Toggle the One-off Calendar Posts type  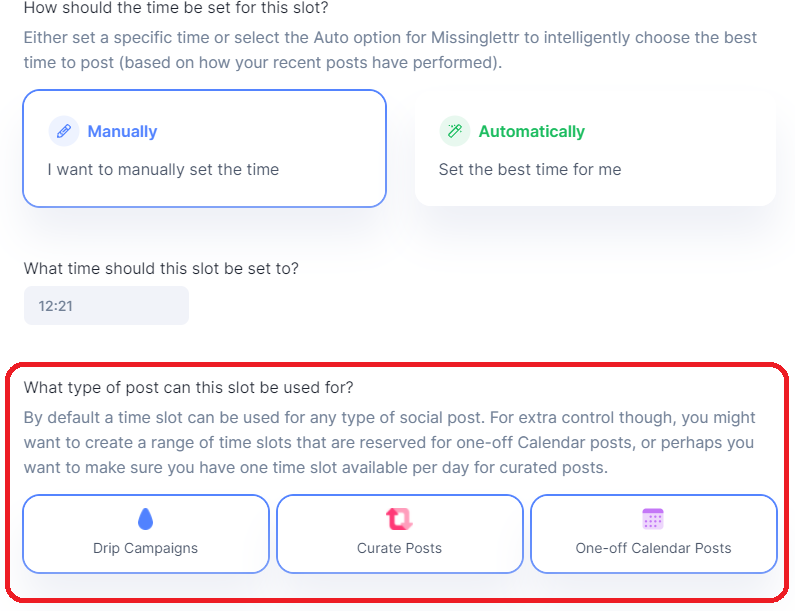[654, 534]
